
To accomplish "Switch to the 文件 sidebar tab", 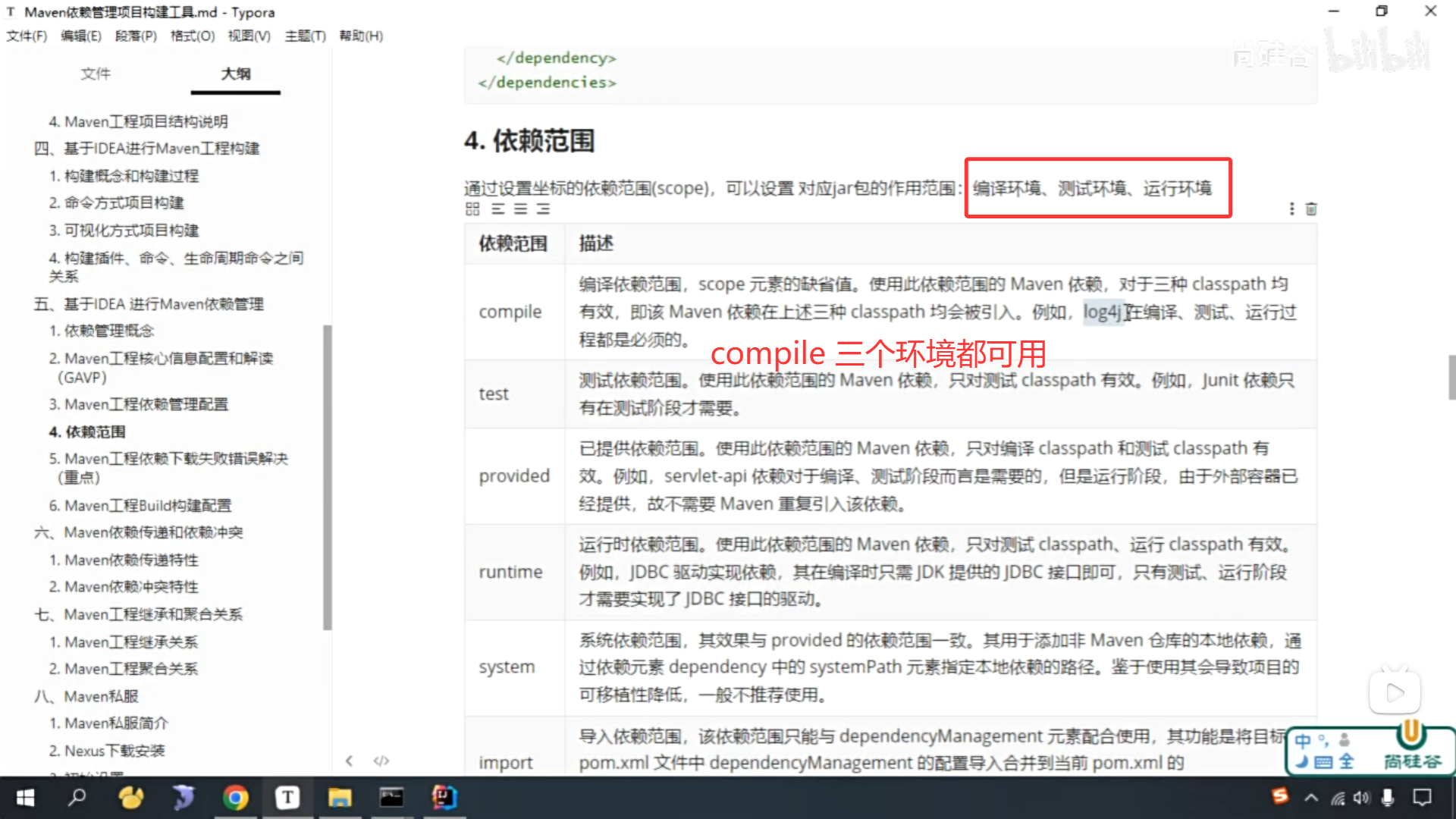I will coord(96,74).
